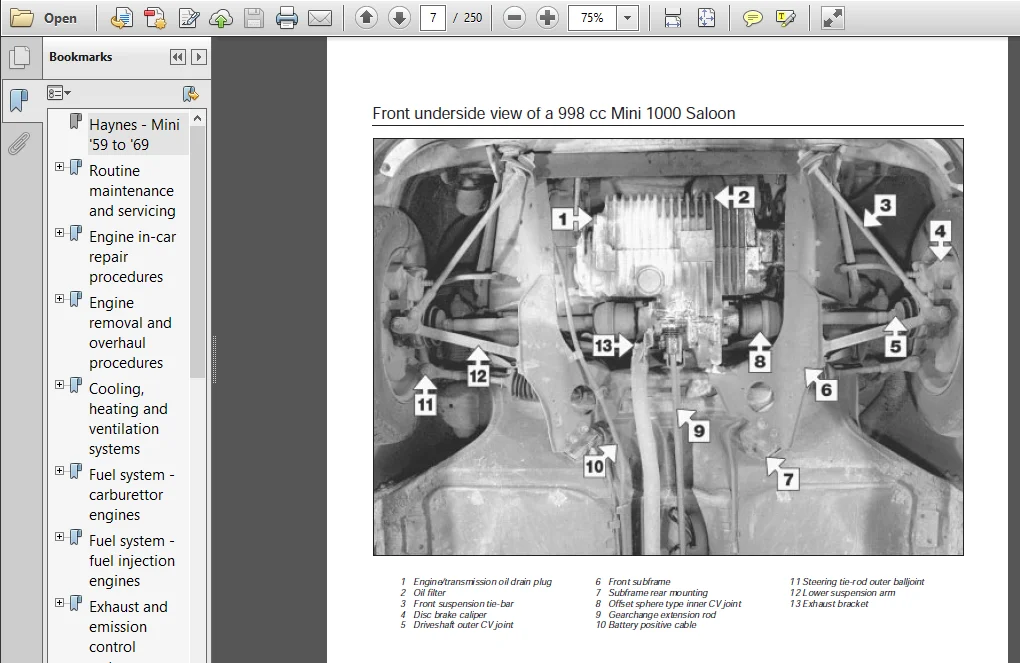Expand the Exhaust and emission control bookmark
1020x663 pixels.
(x=59, y=602)
